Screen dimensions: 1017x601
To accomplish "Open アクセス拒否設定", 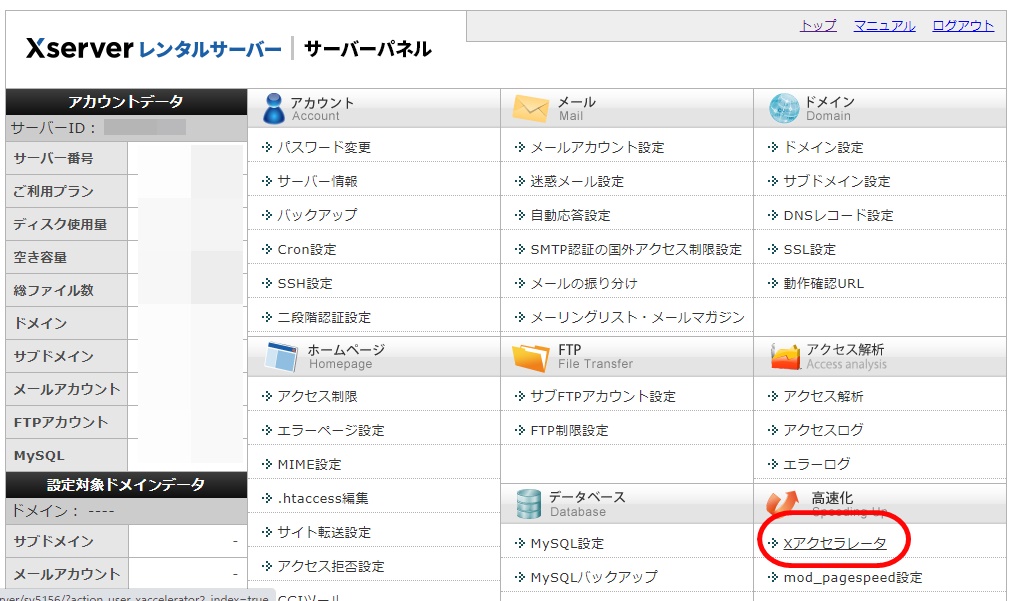I will (331, 567).
